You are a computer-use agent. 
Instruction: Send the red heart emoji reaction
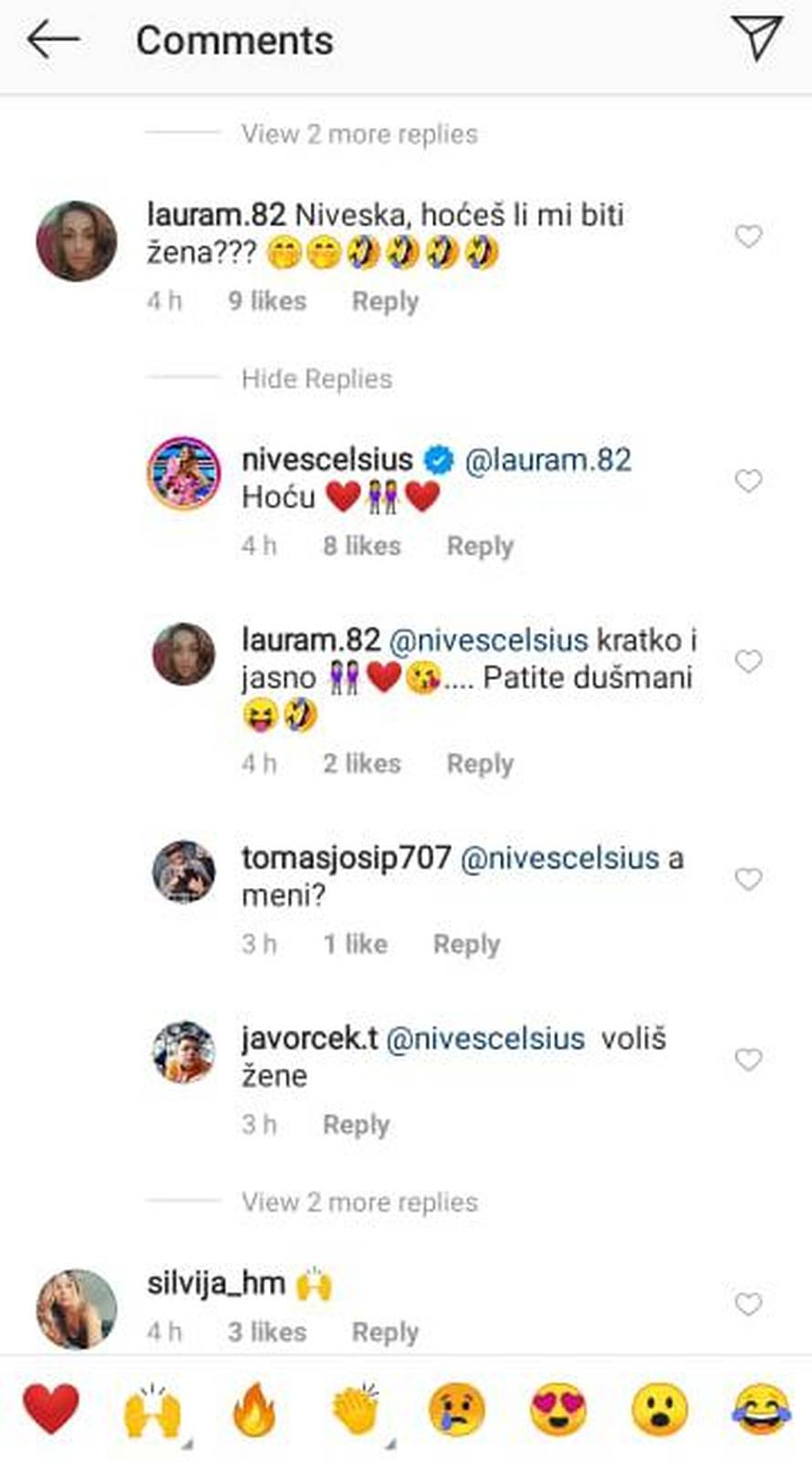pyautogui.click(x=51, y=1408)
